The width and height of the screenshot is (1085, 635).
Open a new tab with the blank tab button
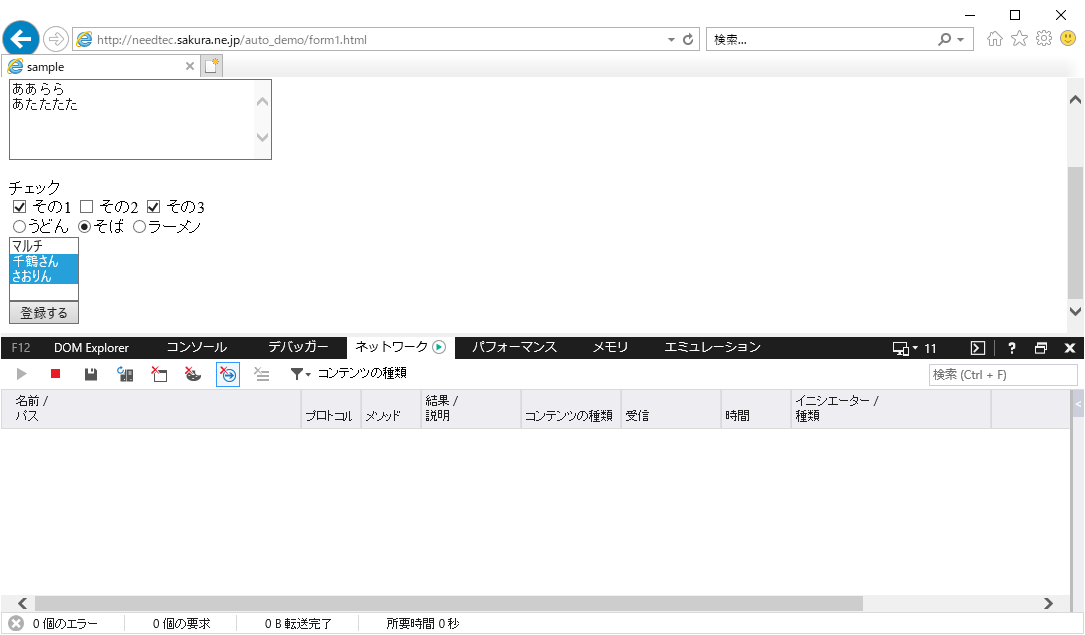pos(212,66)
